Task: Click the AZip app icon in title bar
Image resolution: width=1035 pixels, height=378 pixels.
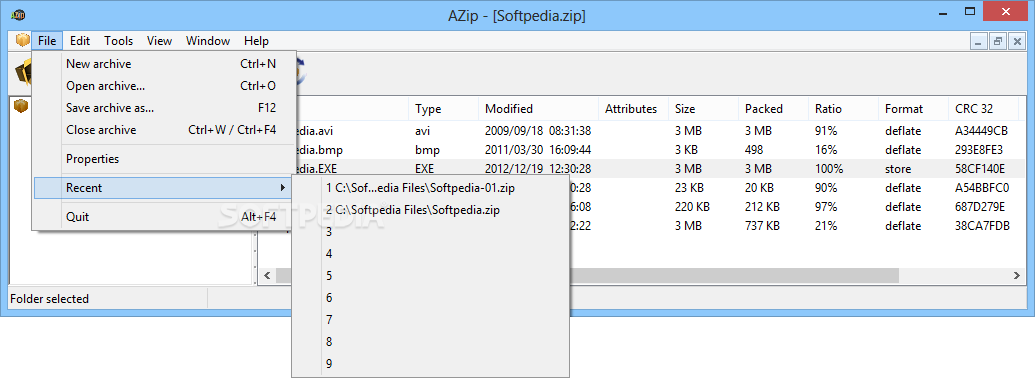Action: (x=18, y=15)
